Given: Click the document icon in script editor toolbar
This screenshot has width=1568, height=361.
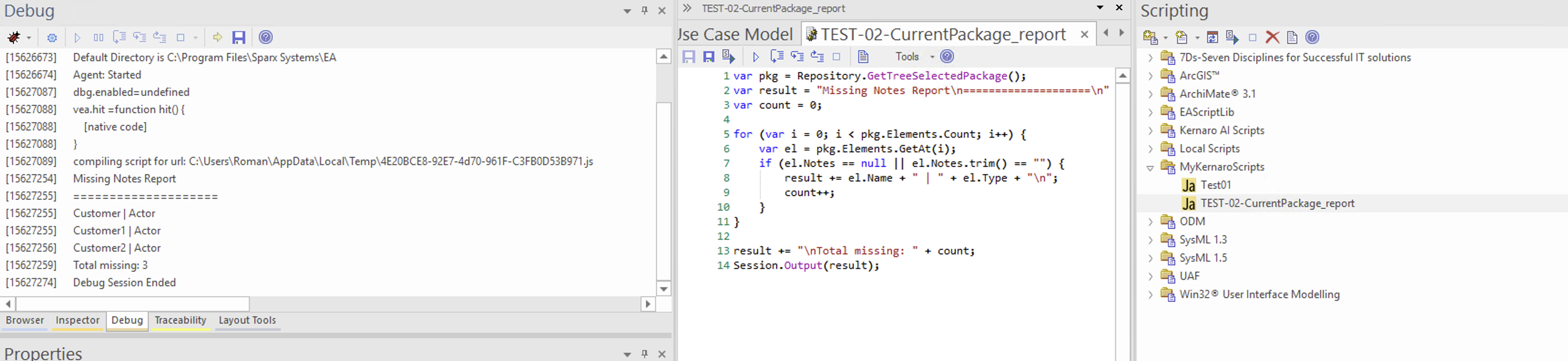Looking at the screenshot, I should point(862,57).
